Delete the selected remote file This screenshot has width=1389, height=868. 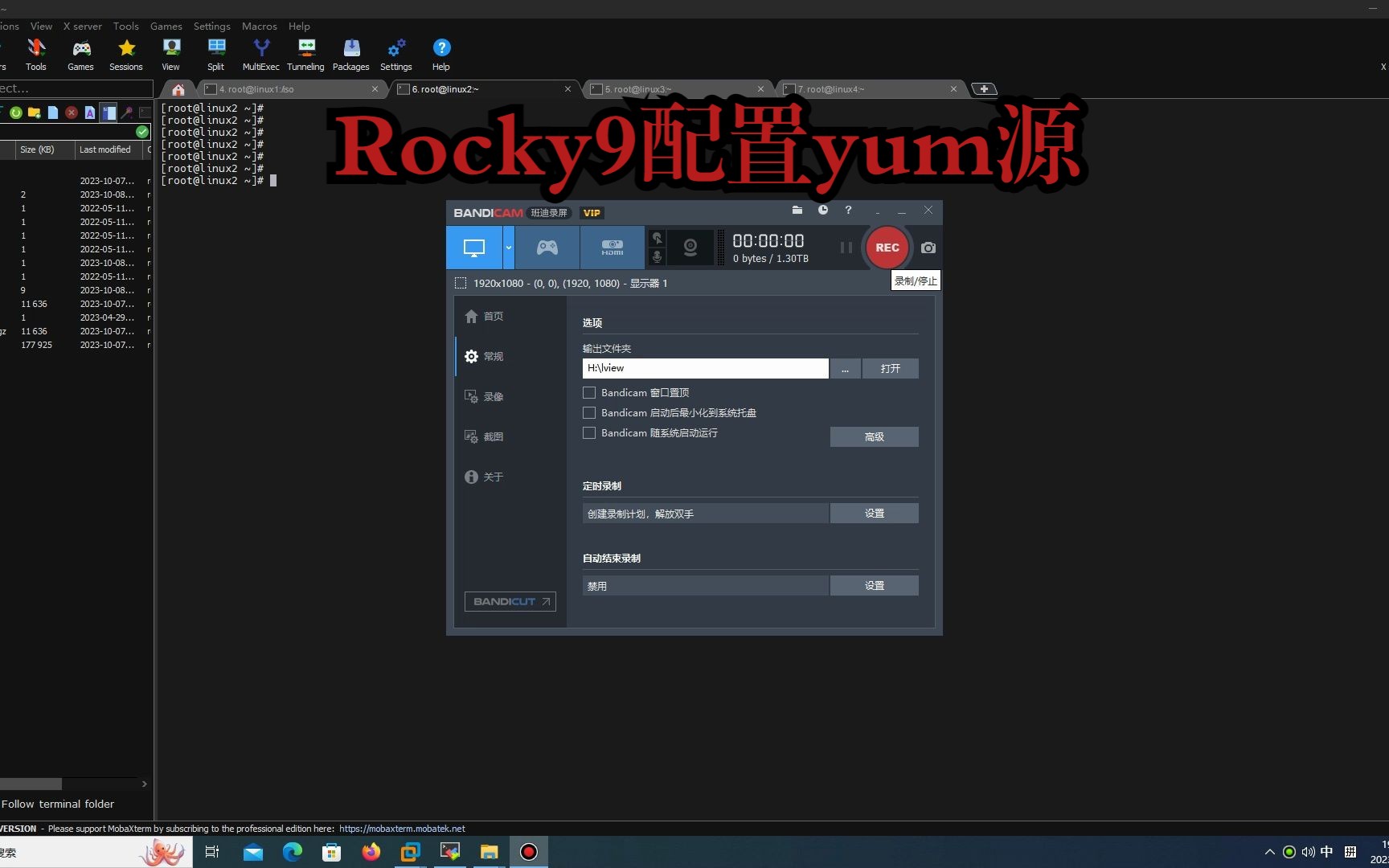point(72,113)
